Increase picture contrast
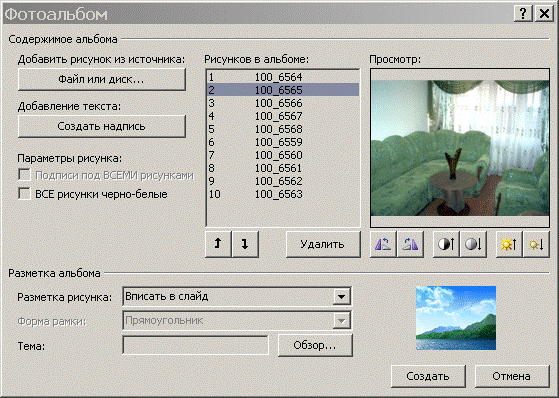Image resolution: width=559 pixels, height=398 pixels. click(x=446, y=244)
